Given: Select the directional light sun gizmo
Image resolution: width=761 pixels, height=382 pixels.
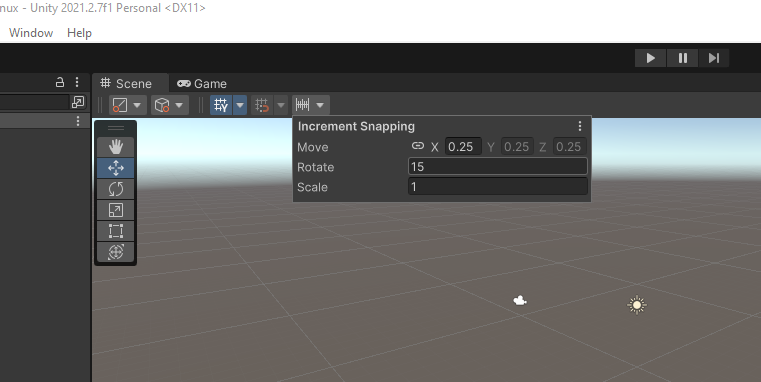Looking at the screenshot, I should click(x=636, y=305).
